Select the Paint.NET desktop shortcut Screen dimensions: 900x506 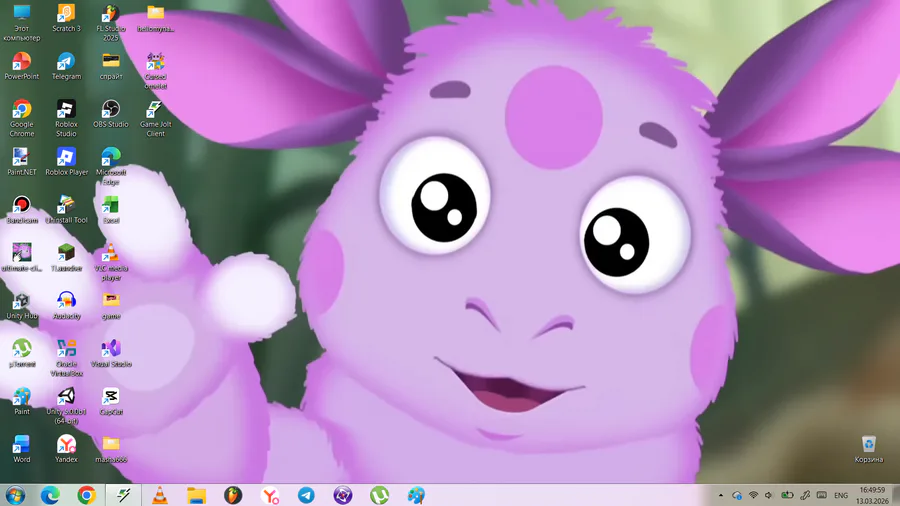22,162
